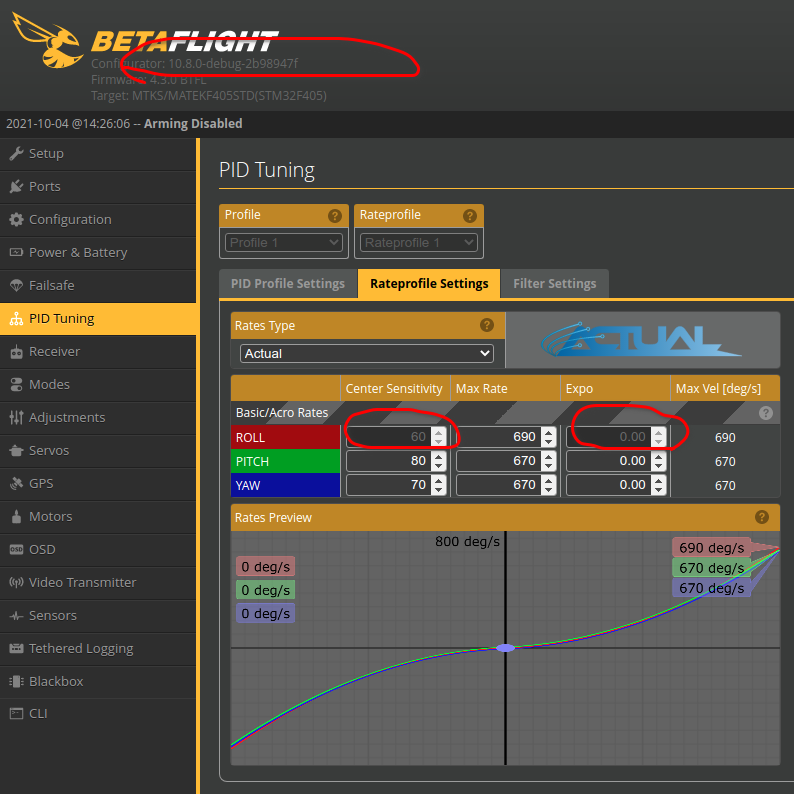Open the Configuration page
The image size is (794, 794).
tap(98, 219)
